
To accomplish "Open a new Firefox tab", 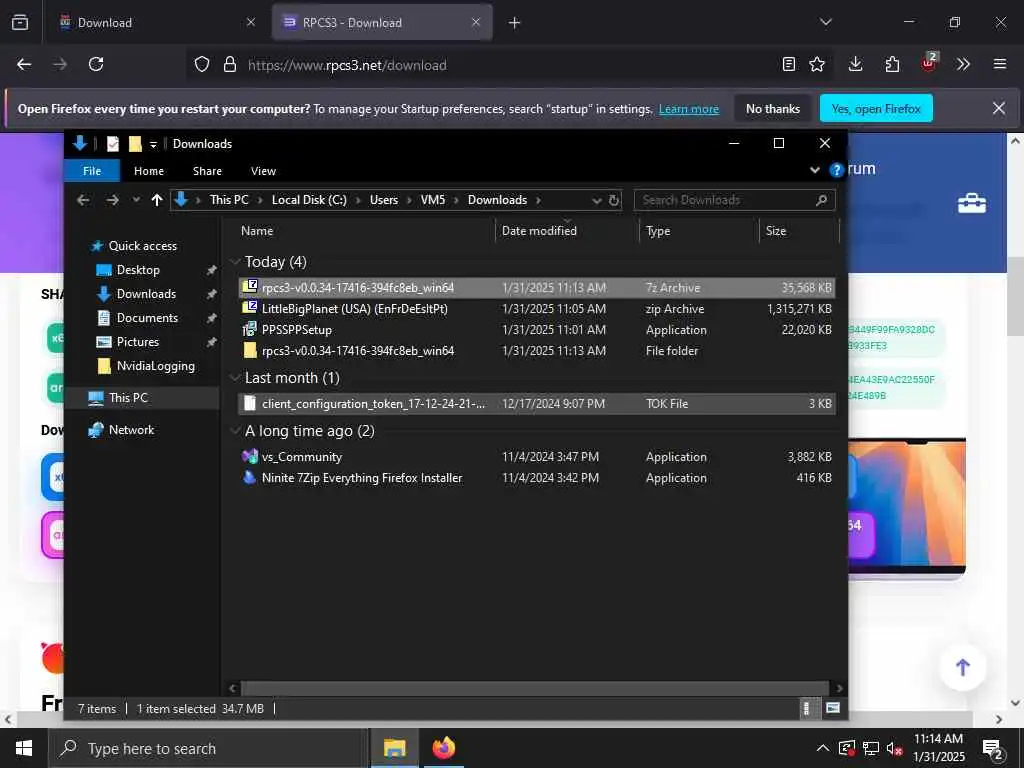I will click(515, 23).
